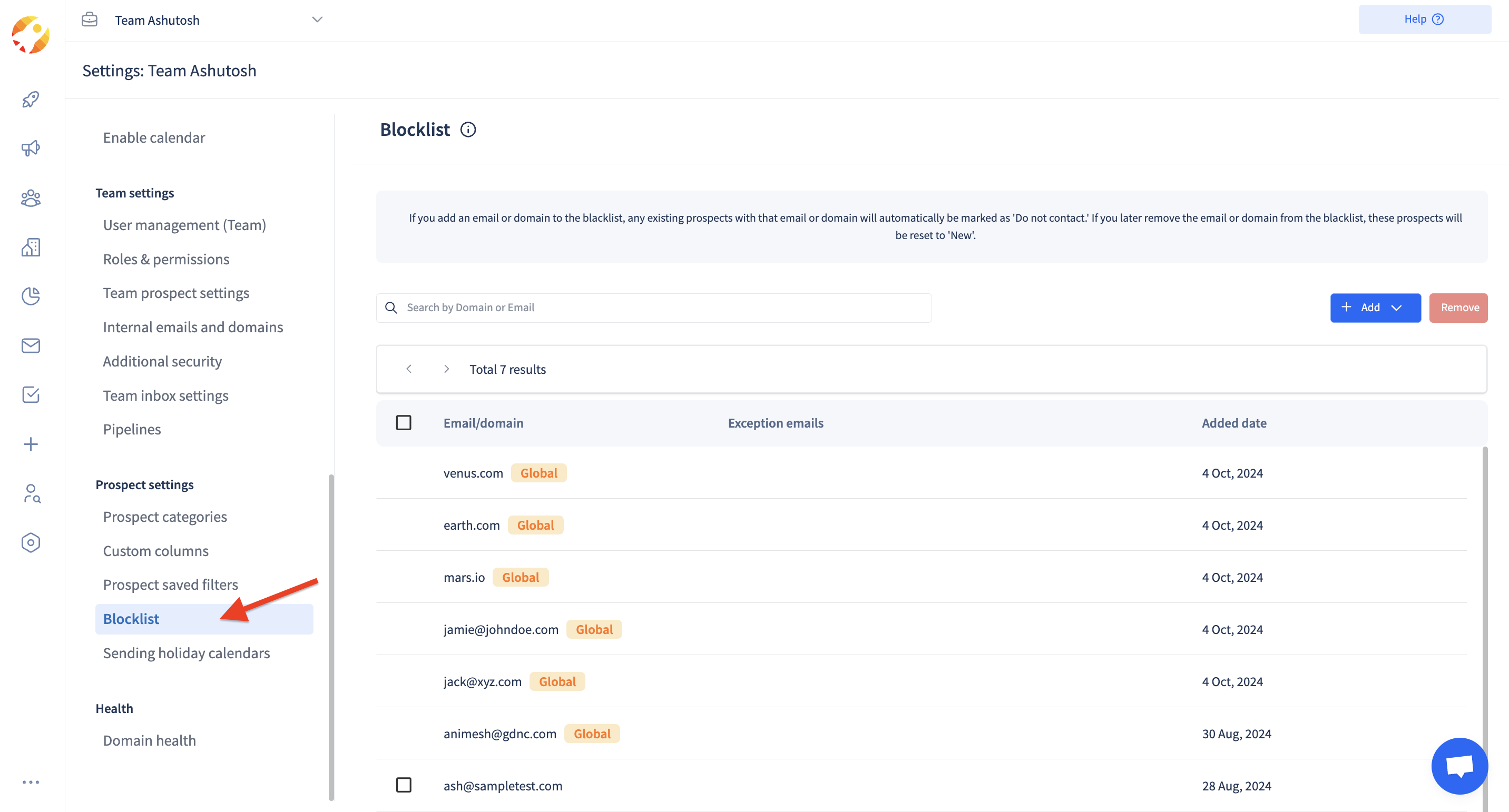
Task: Open Roles & permissions settings
Action: point(166,259)
